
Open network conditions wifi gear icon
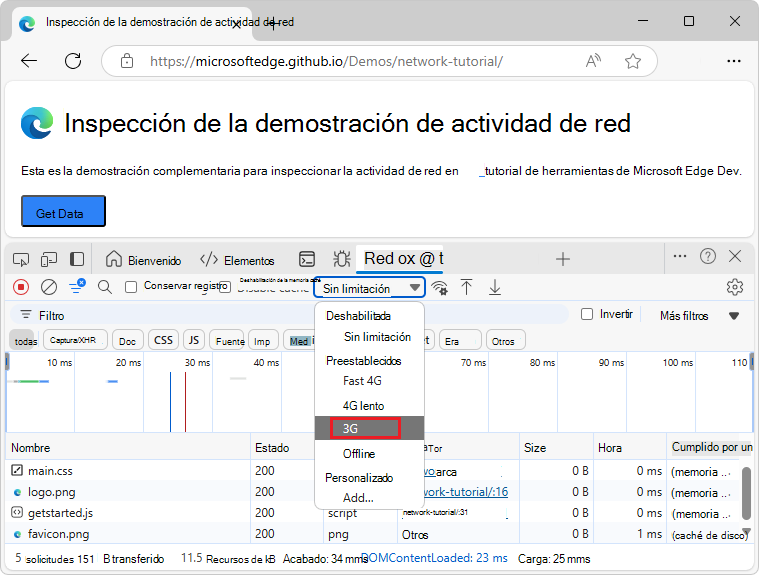440,288
